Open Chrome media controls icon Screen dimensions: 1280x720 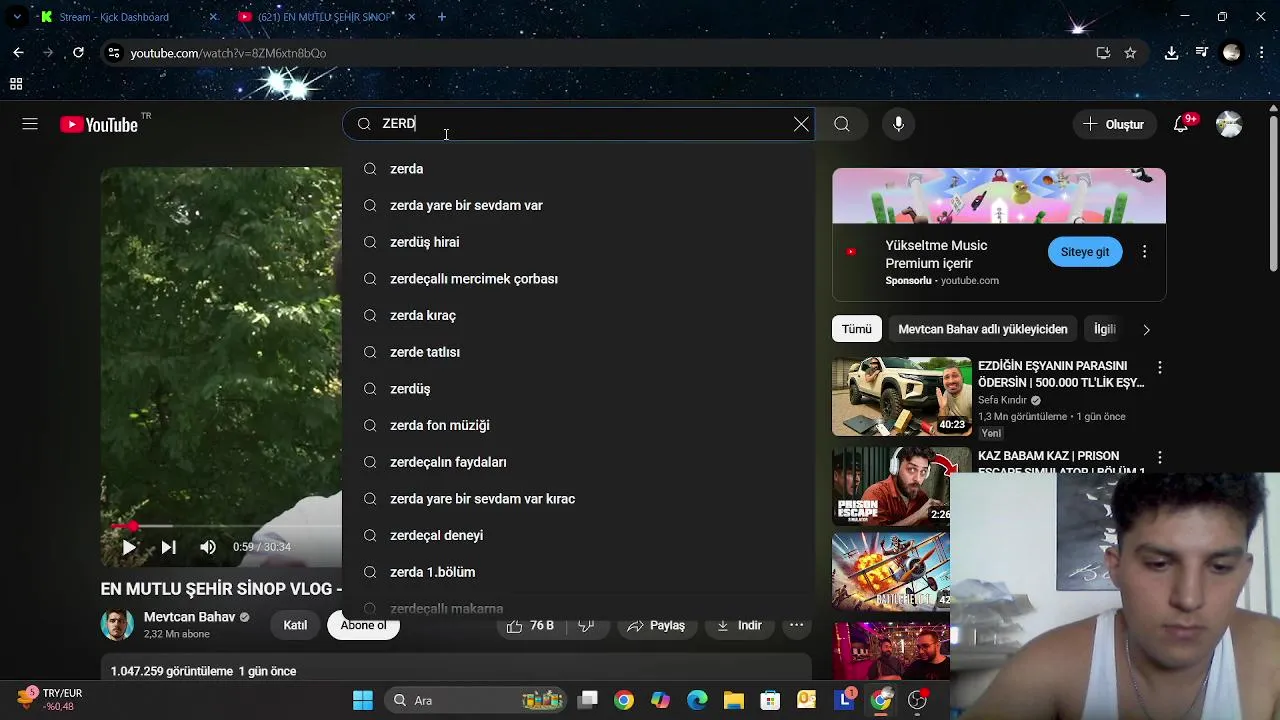click(x=1201, y=53)
